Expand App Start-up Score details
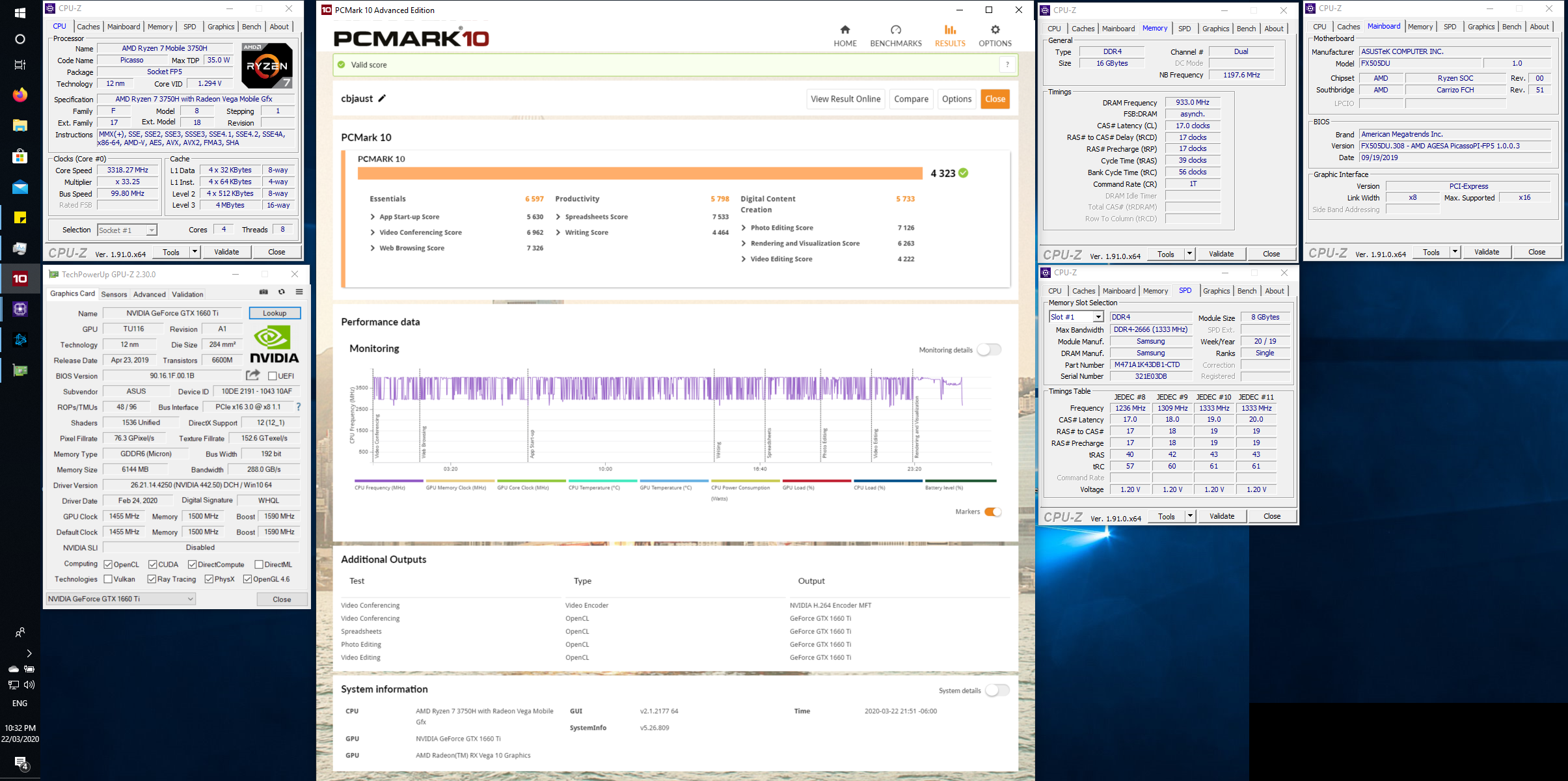Image resolution: width=1568 pixels, height=781 pixels. (372, 217)
